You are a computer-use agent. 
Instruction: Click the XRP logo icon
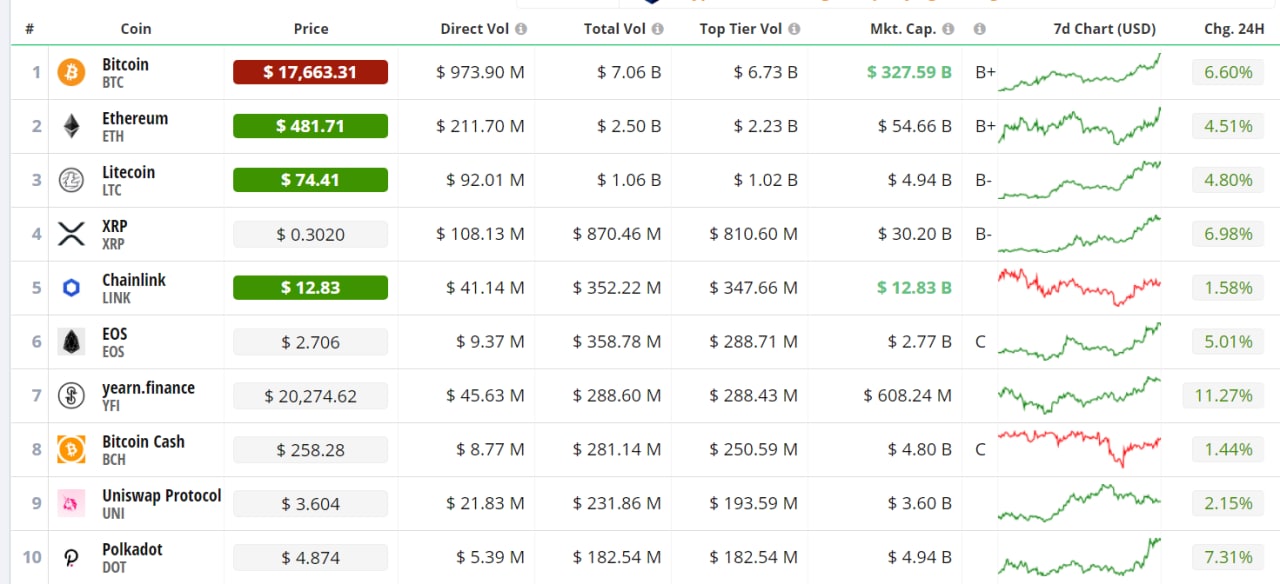point(71,234)
